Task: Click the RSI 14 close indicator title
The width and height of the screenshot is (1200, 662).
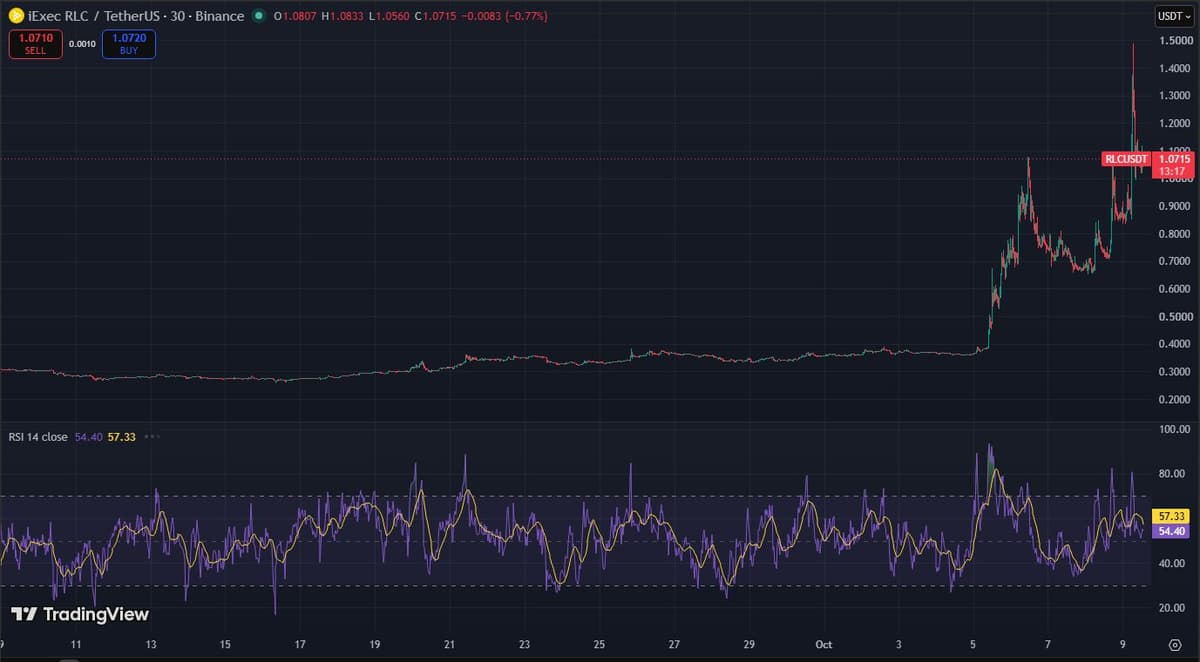Action: [x=38, y=436]
